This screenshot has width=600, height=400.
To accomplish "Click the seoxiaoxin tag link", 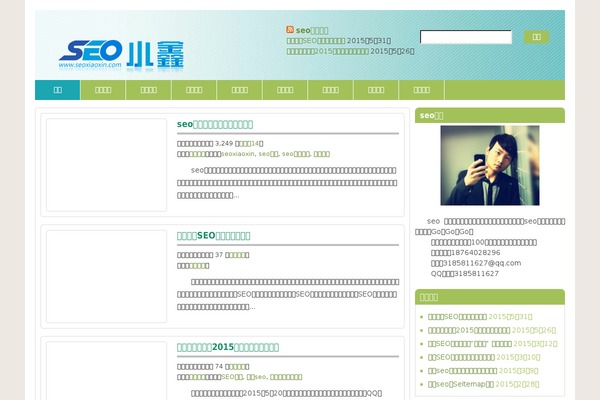I will (x=238, y=154).
